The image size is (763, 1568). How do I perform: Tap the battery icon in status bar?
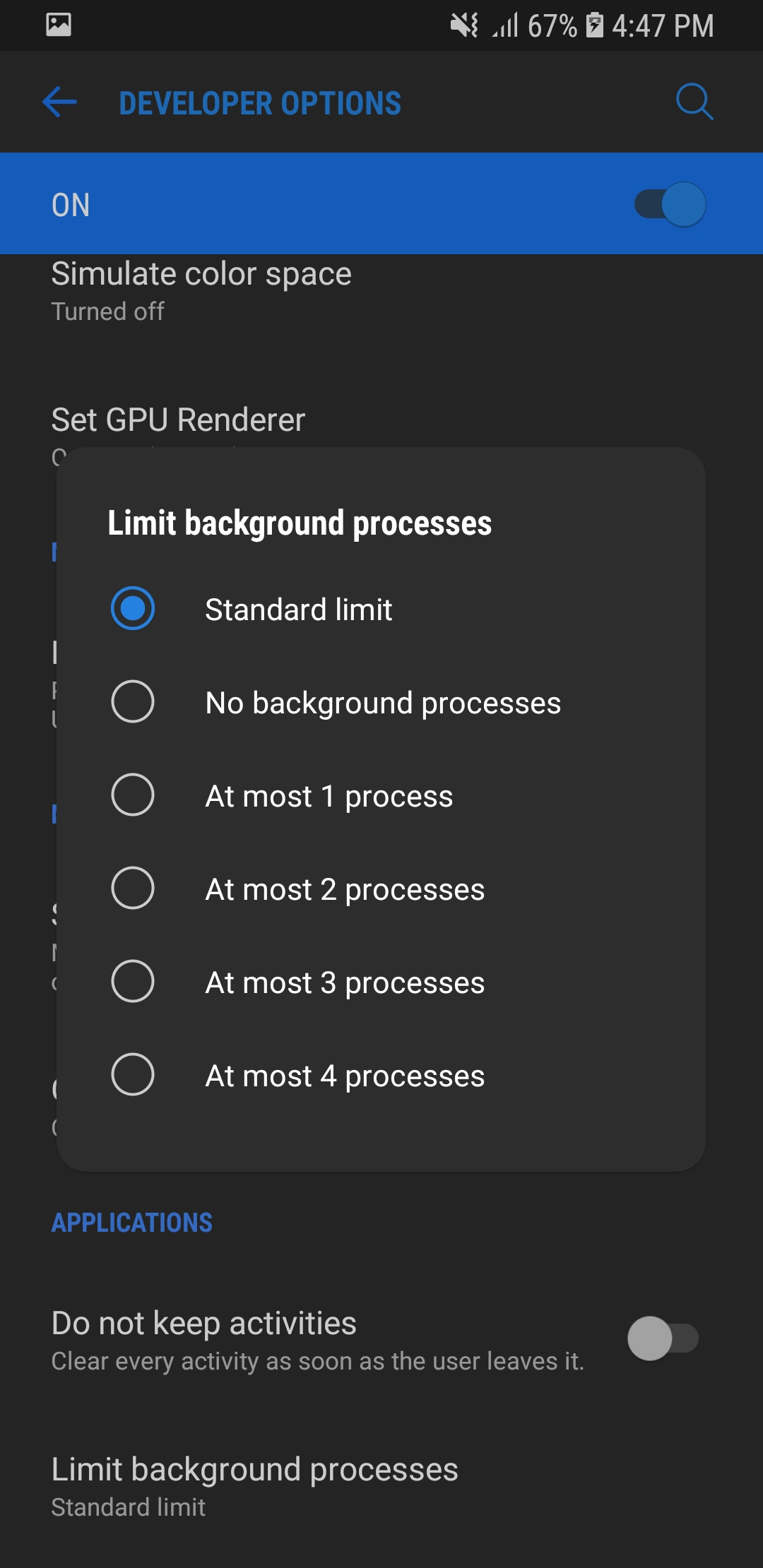pyautogui.click(x=596, y=25)
